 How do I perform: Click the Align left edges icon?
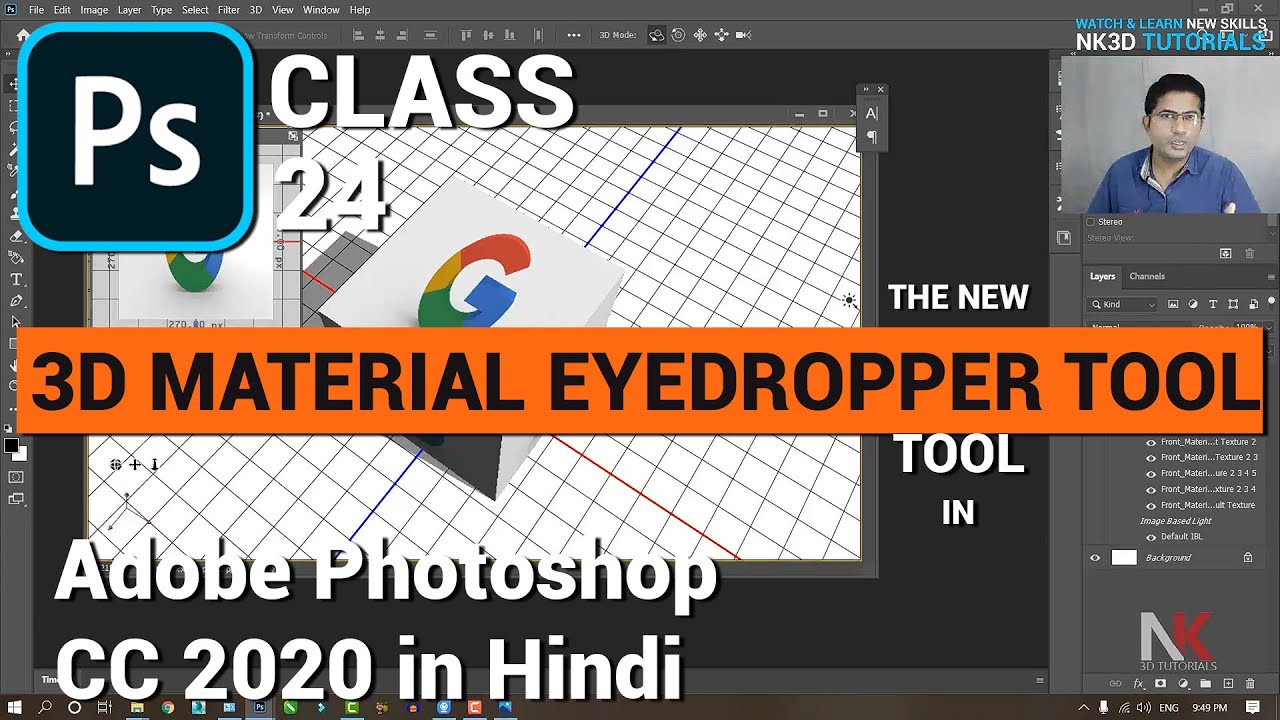[358, 35]
